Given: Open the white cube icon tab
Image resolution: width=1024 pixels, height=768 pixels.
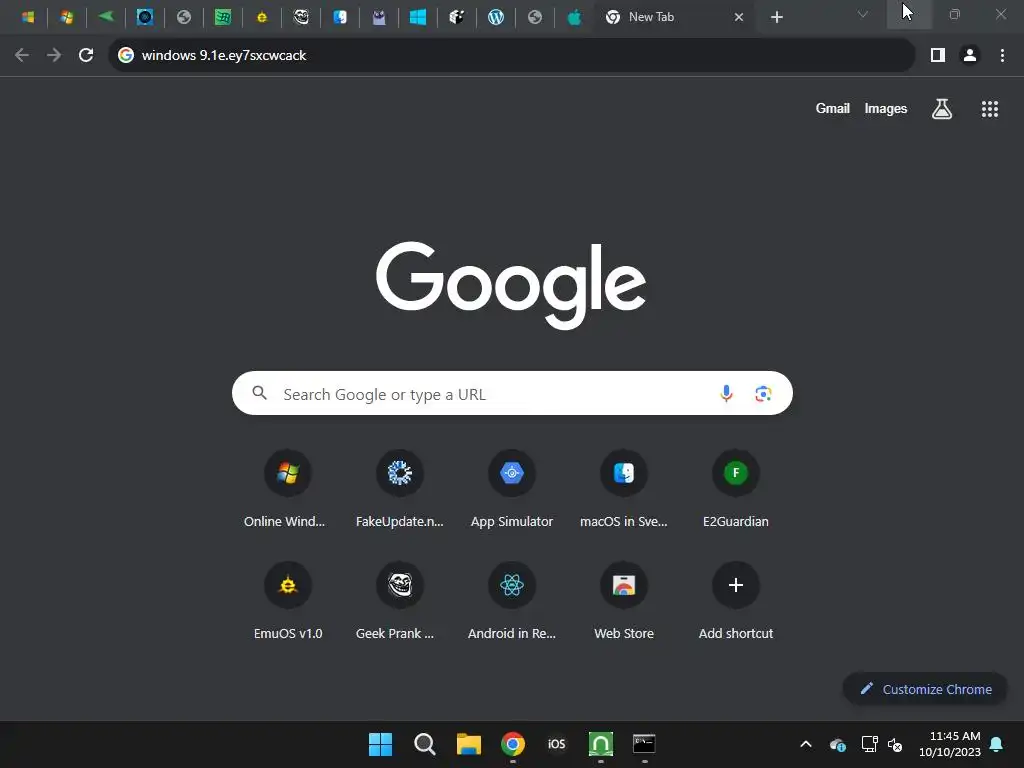Looking at the screenshot, I should pyautogui.click(x=457, y=17).
